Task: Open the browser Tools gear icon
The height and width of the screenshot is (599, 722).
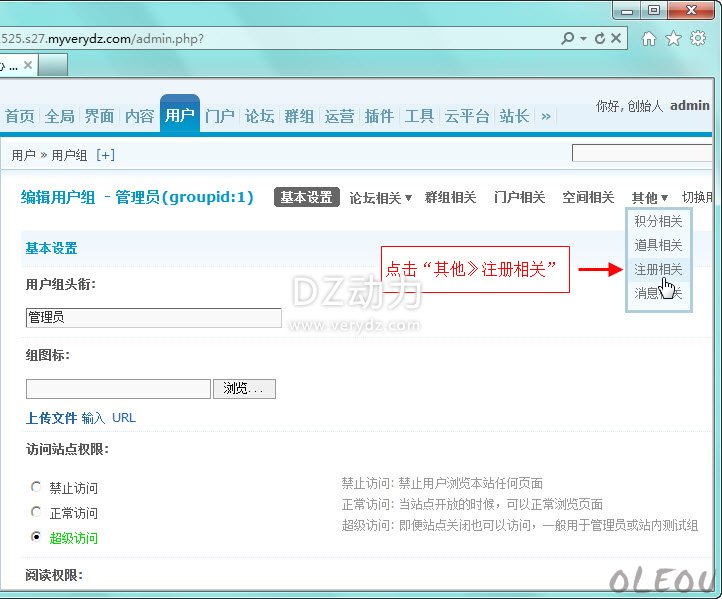Action: point(698,38)
